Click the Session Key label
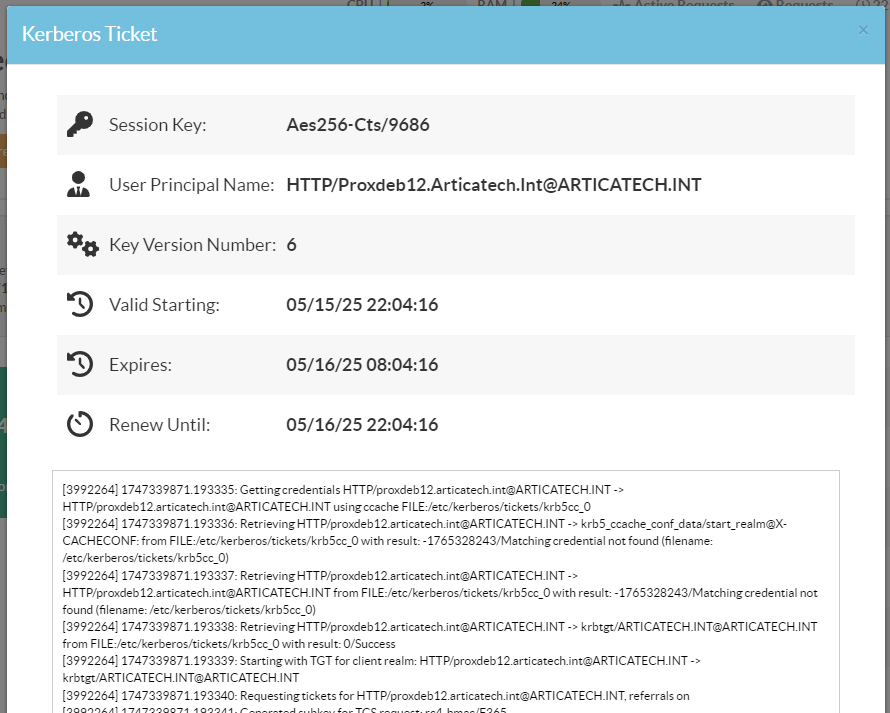Image resolution: width=890 pixels, height=713 pixels. click(157, 125)
